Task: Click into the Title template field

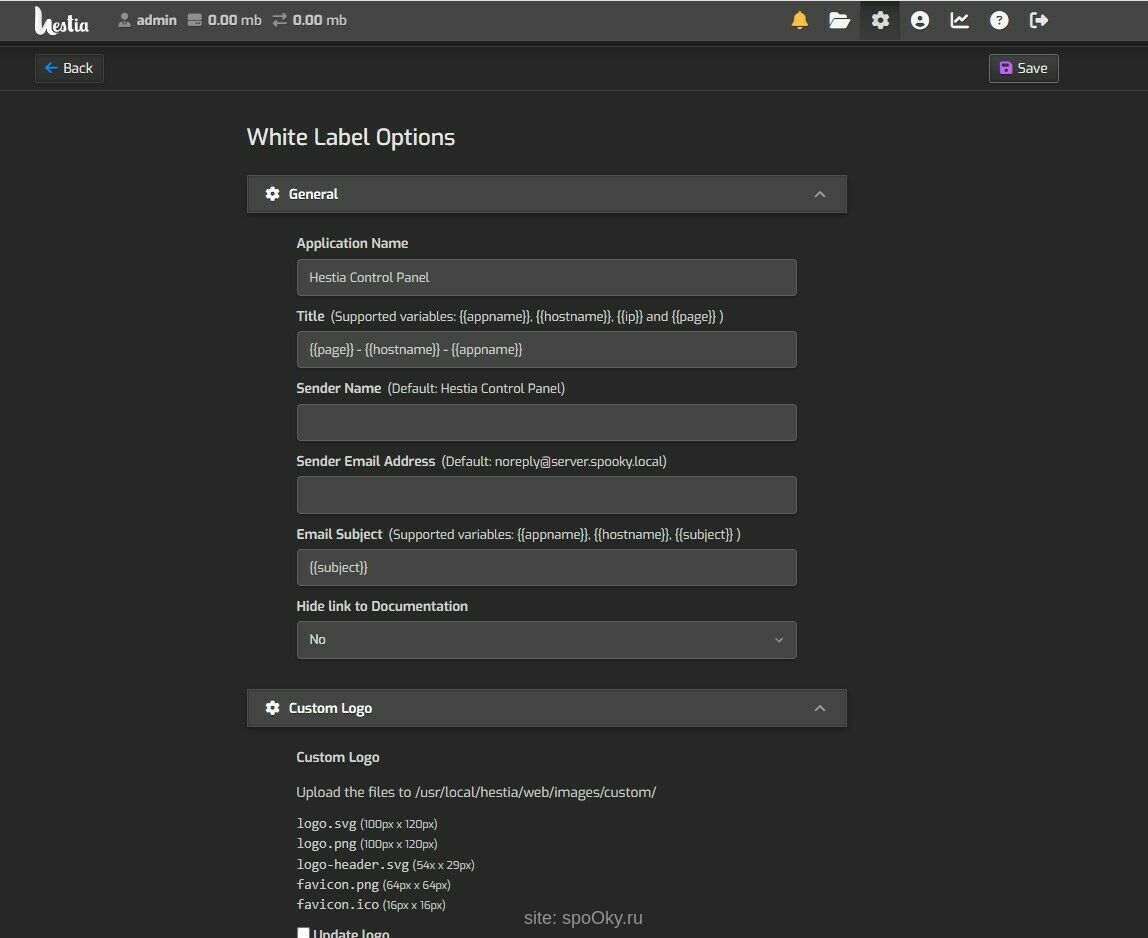Action: (x=546, y=349)
